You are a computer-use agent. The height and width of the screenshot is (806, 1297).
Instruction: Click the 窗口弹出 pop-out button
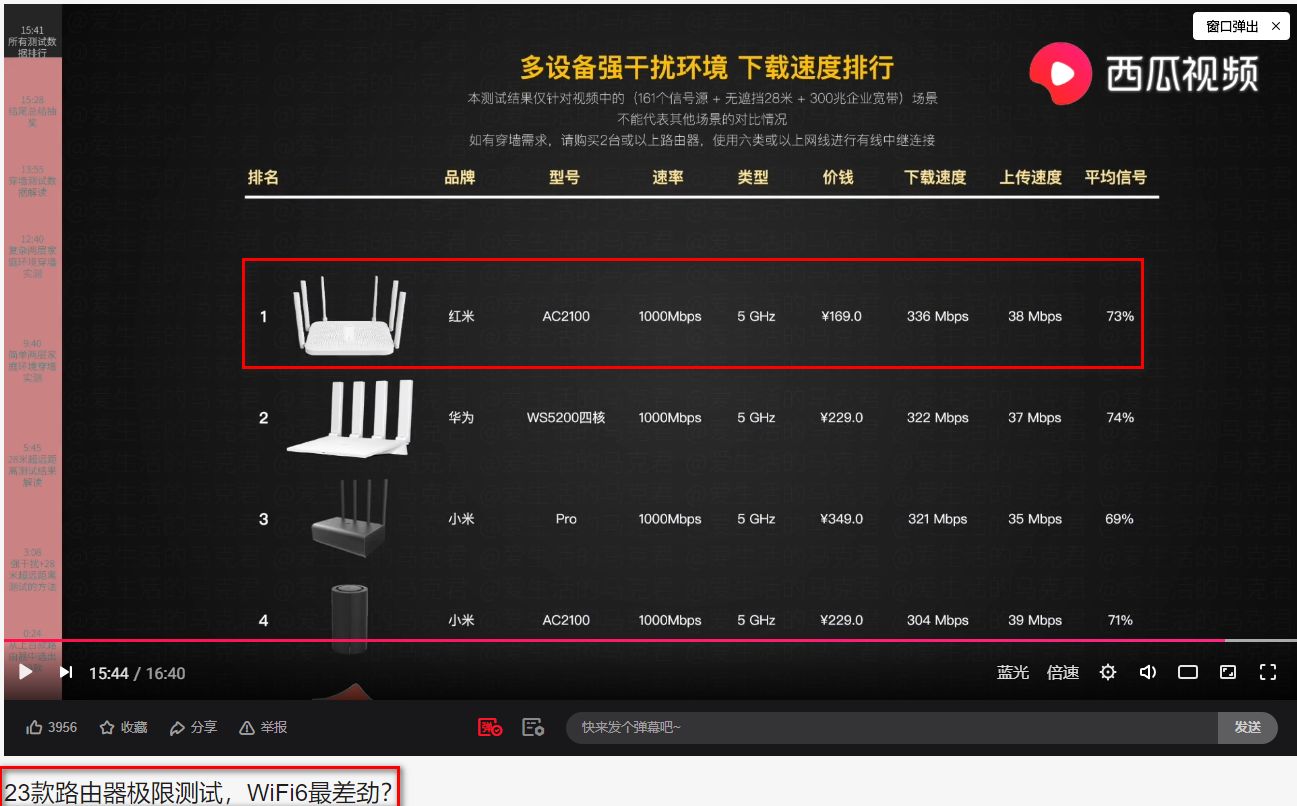point(1232,27)
